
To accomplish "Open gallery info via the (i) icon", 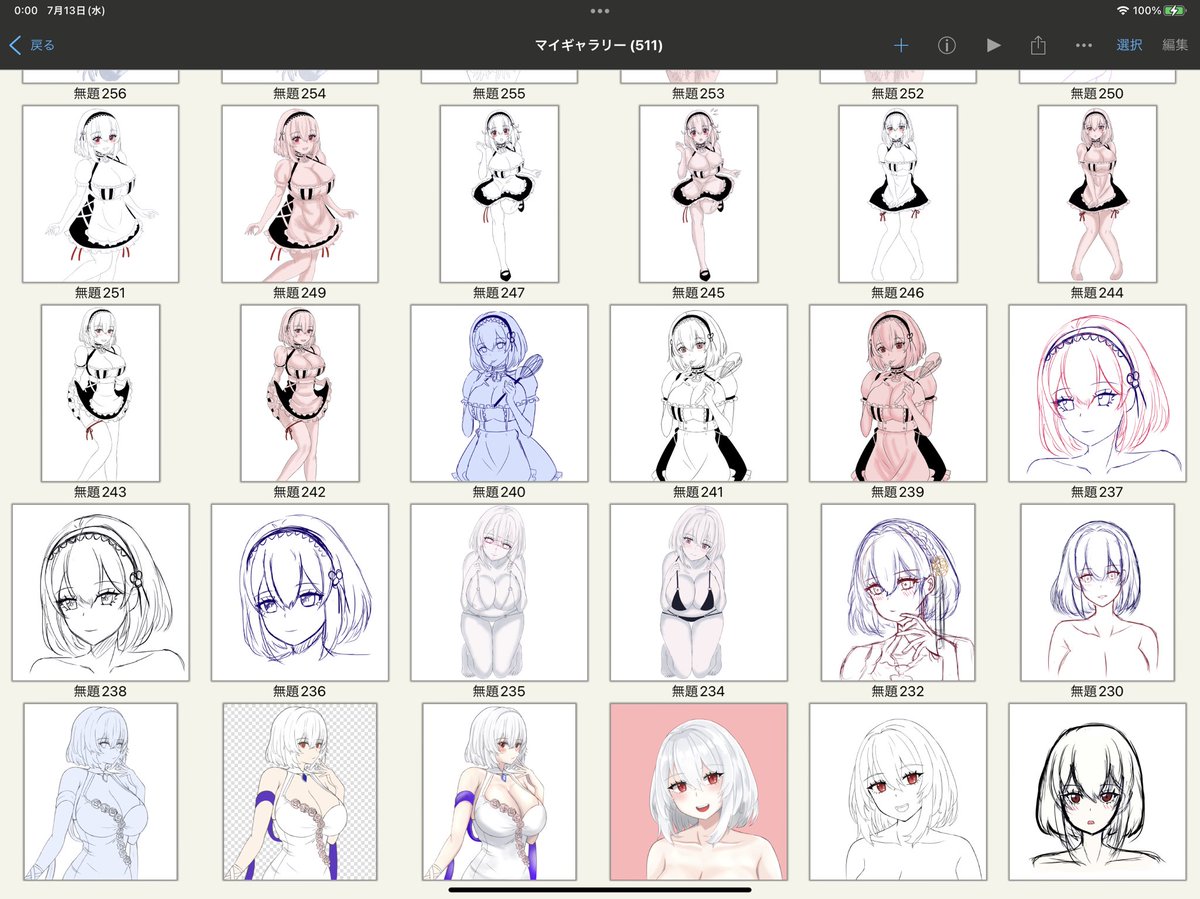I will click(x=946, y=45).
